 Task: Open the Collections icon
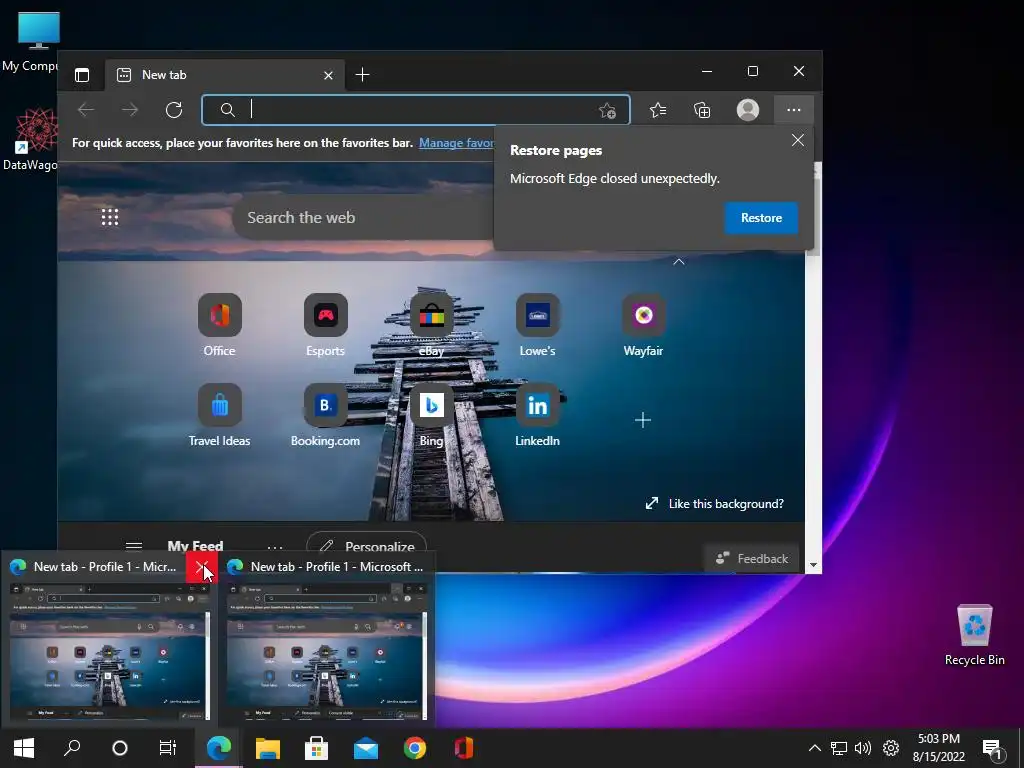pos(702,110)
